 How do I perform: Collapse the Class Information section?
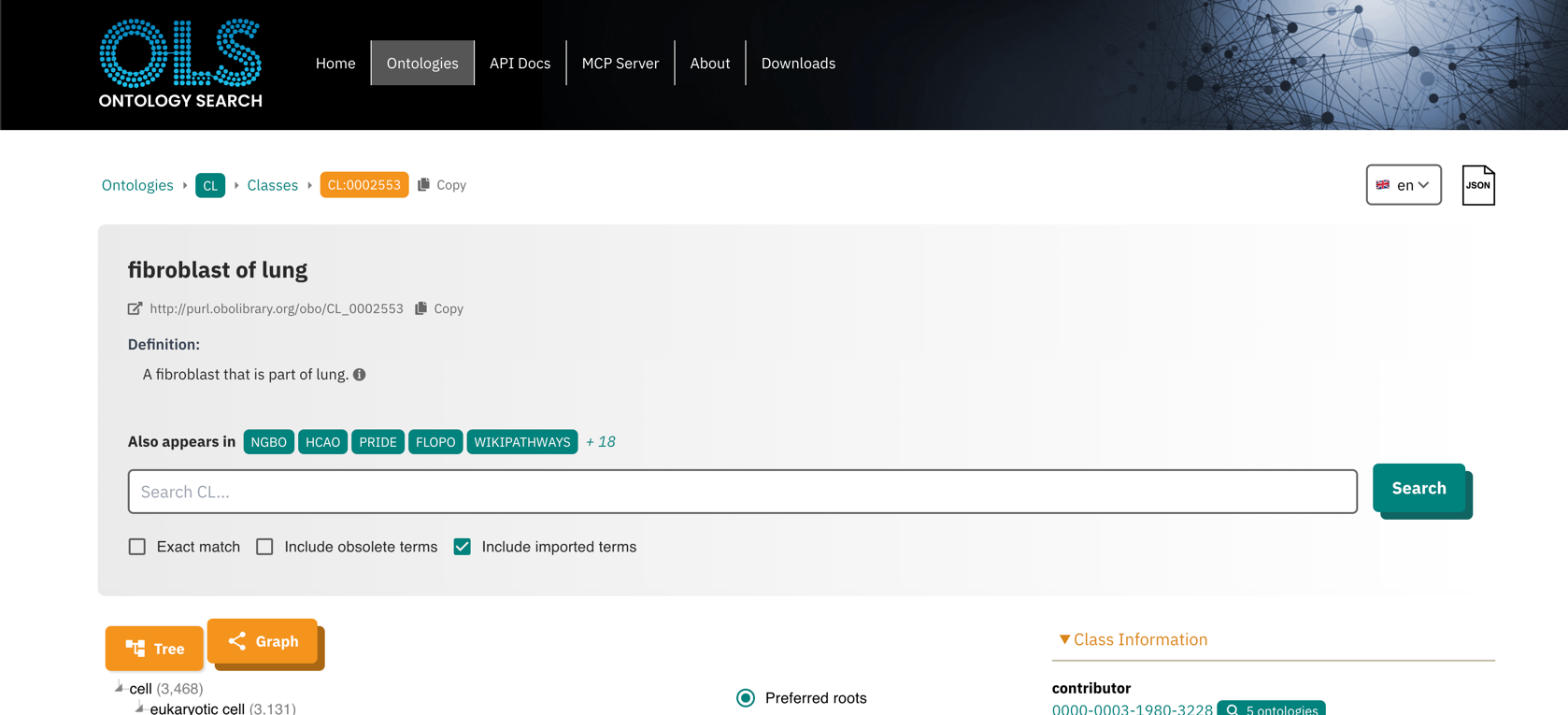1064,639
